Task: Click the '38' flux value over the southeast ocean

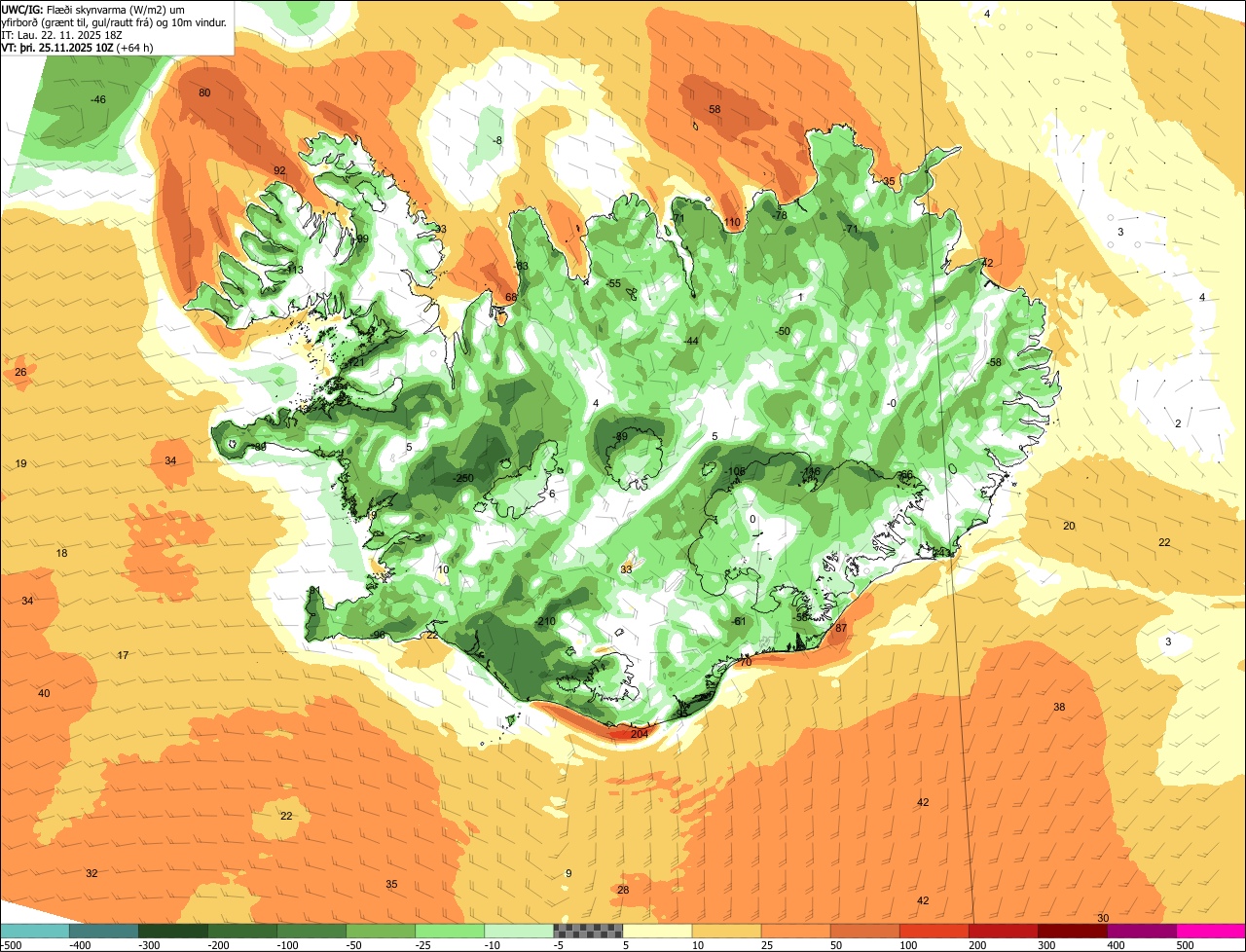Action: coord(1059,707)
